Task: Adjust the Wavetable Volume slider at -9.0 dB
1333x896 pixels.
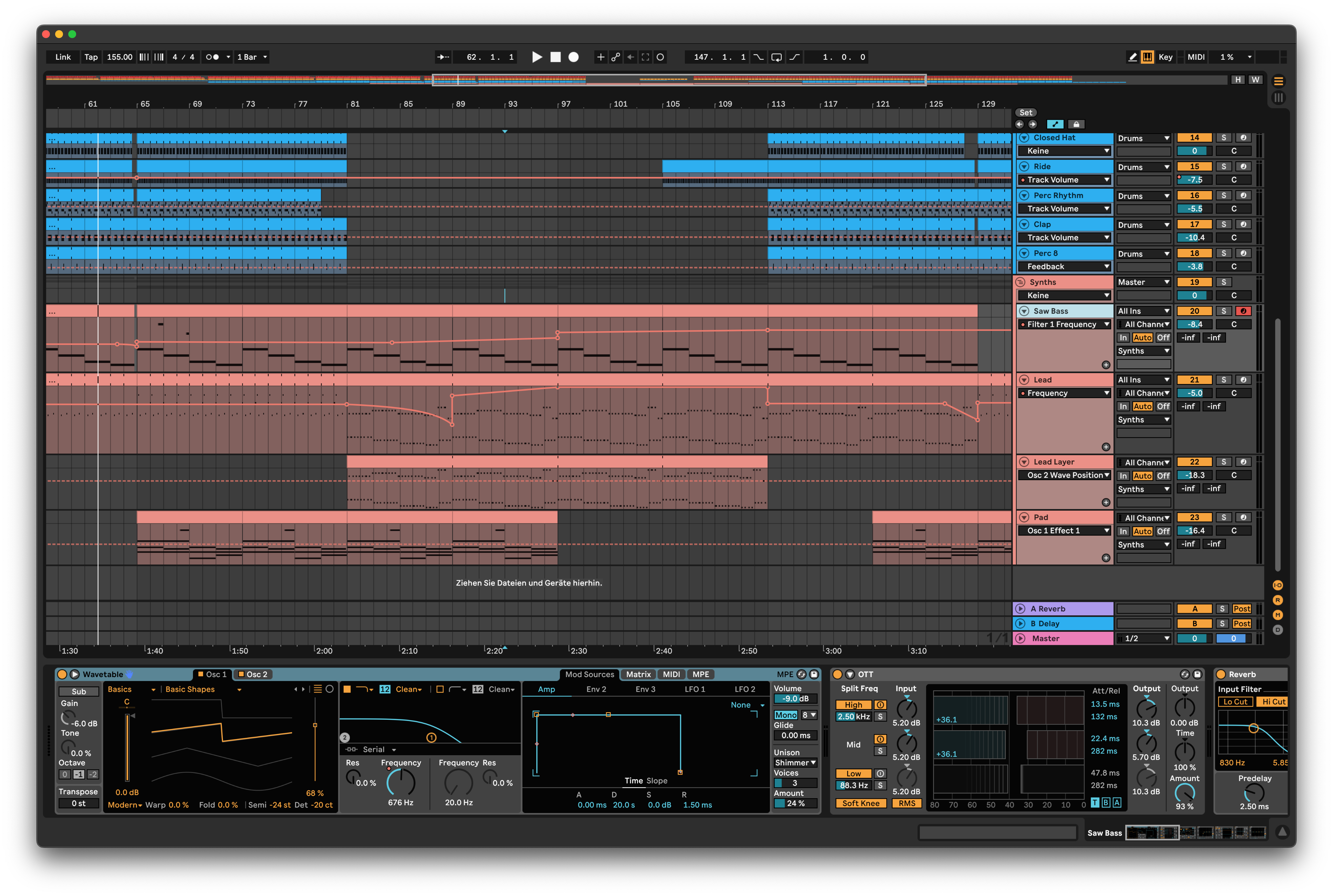Action: (x=795, y=699)
